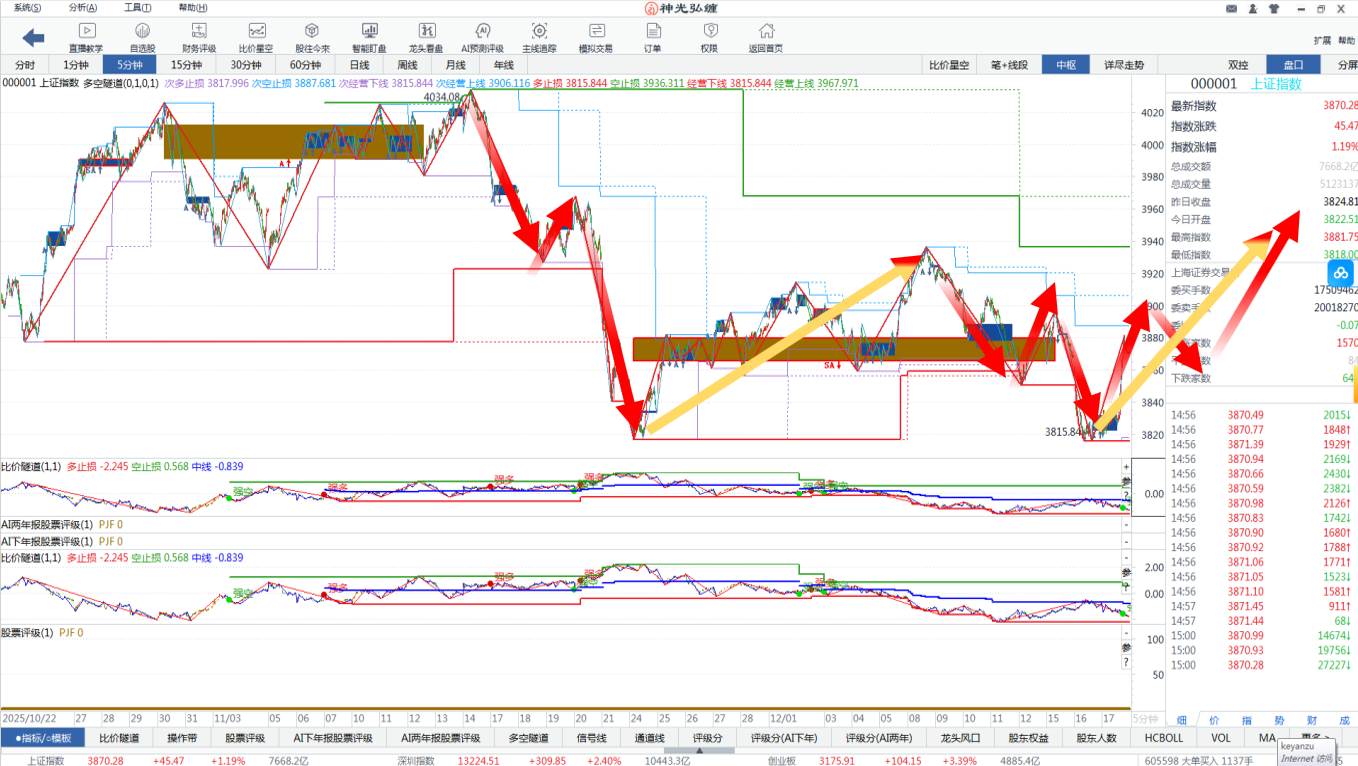Open the 系统(S) menu

click(28, 8)
